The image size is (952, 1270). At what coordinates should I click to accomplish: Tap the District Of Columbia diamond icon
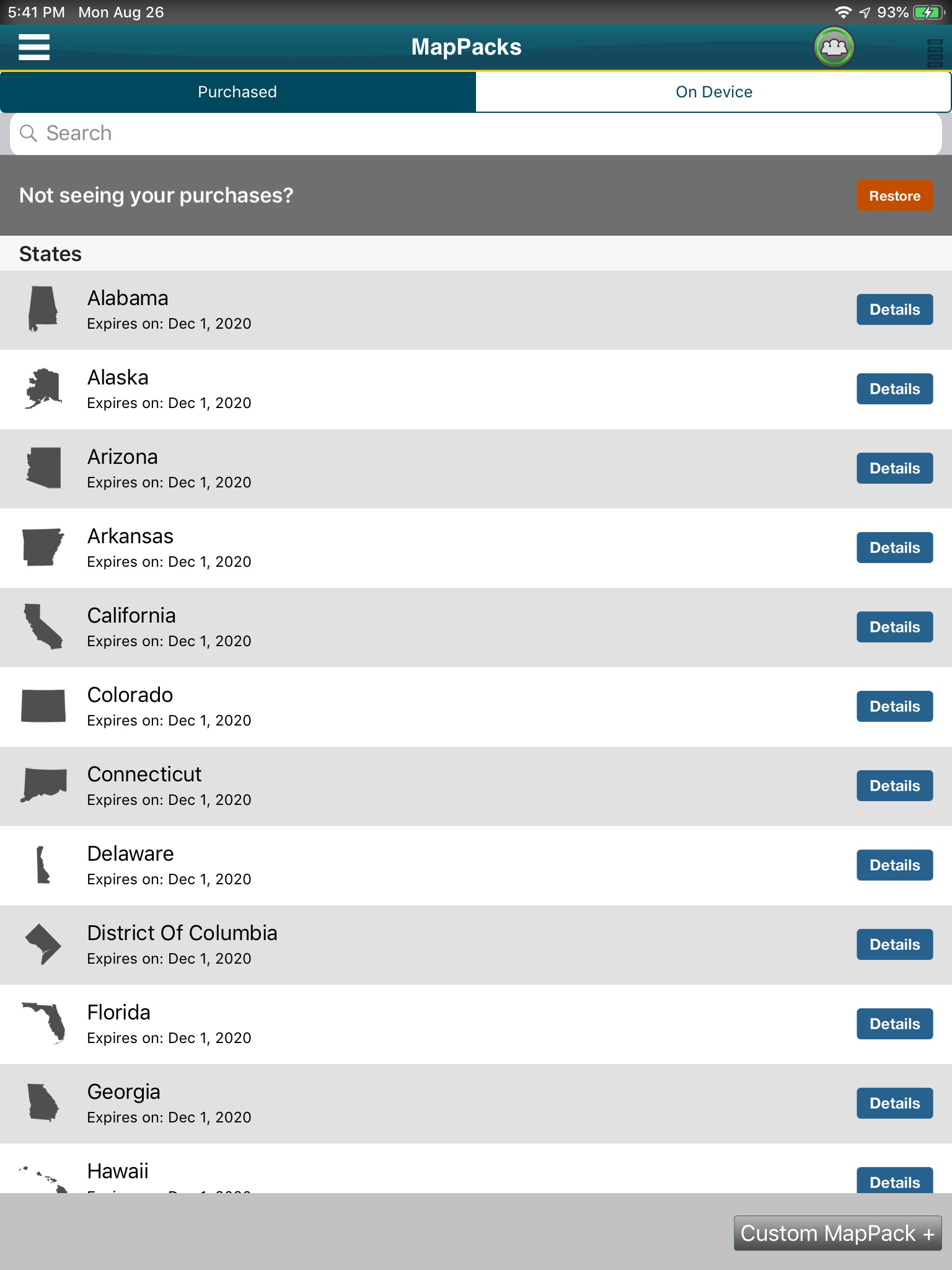[x=43, y=944]
